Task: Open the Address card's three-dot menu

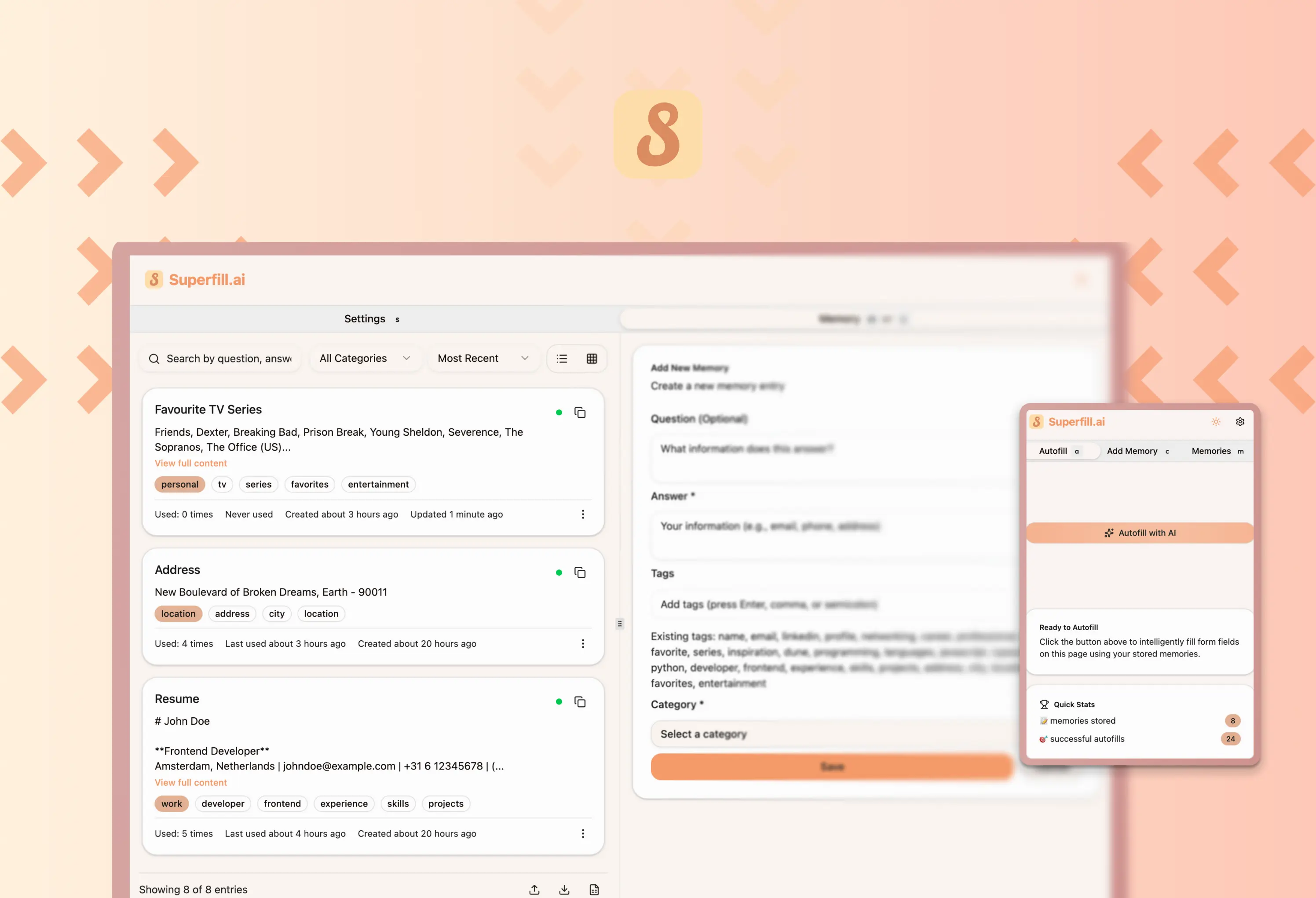Action: tap(583, 644)
